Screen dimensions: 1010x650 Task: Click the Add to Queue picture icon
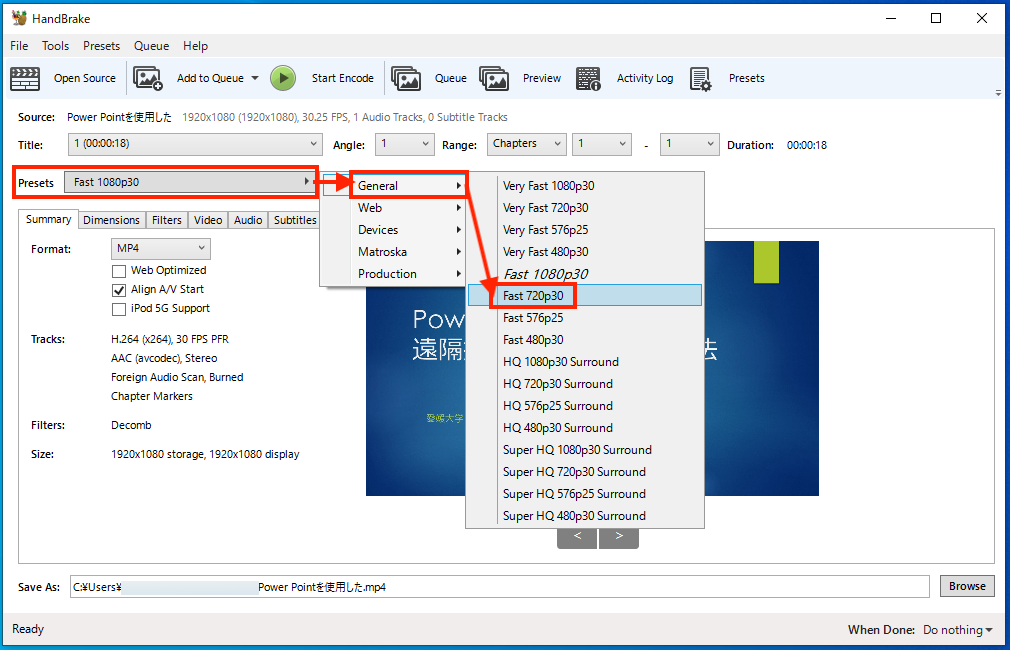[x=148, y=79]
